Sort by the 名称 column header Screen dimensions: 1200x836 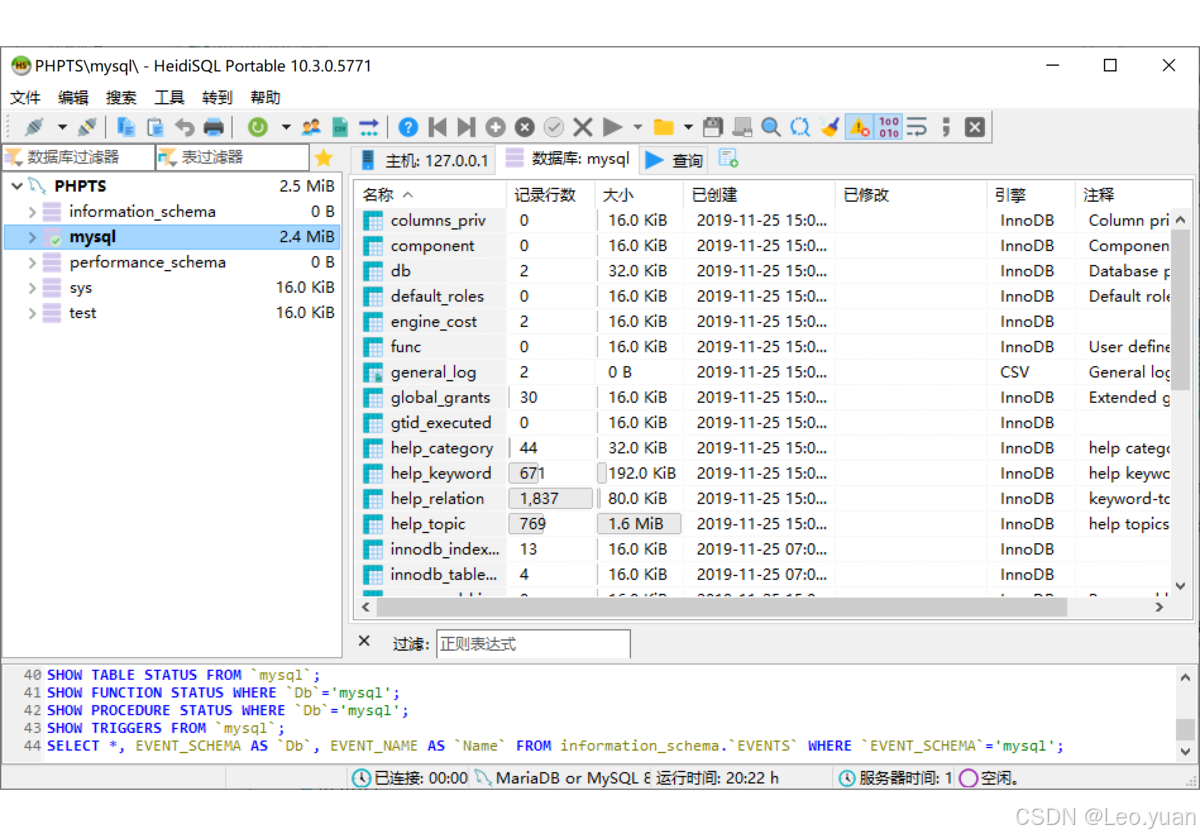(x=431, y=195)
